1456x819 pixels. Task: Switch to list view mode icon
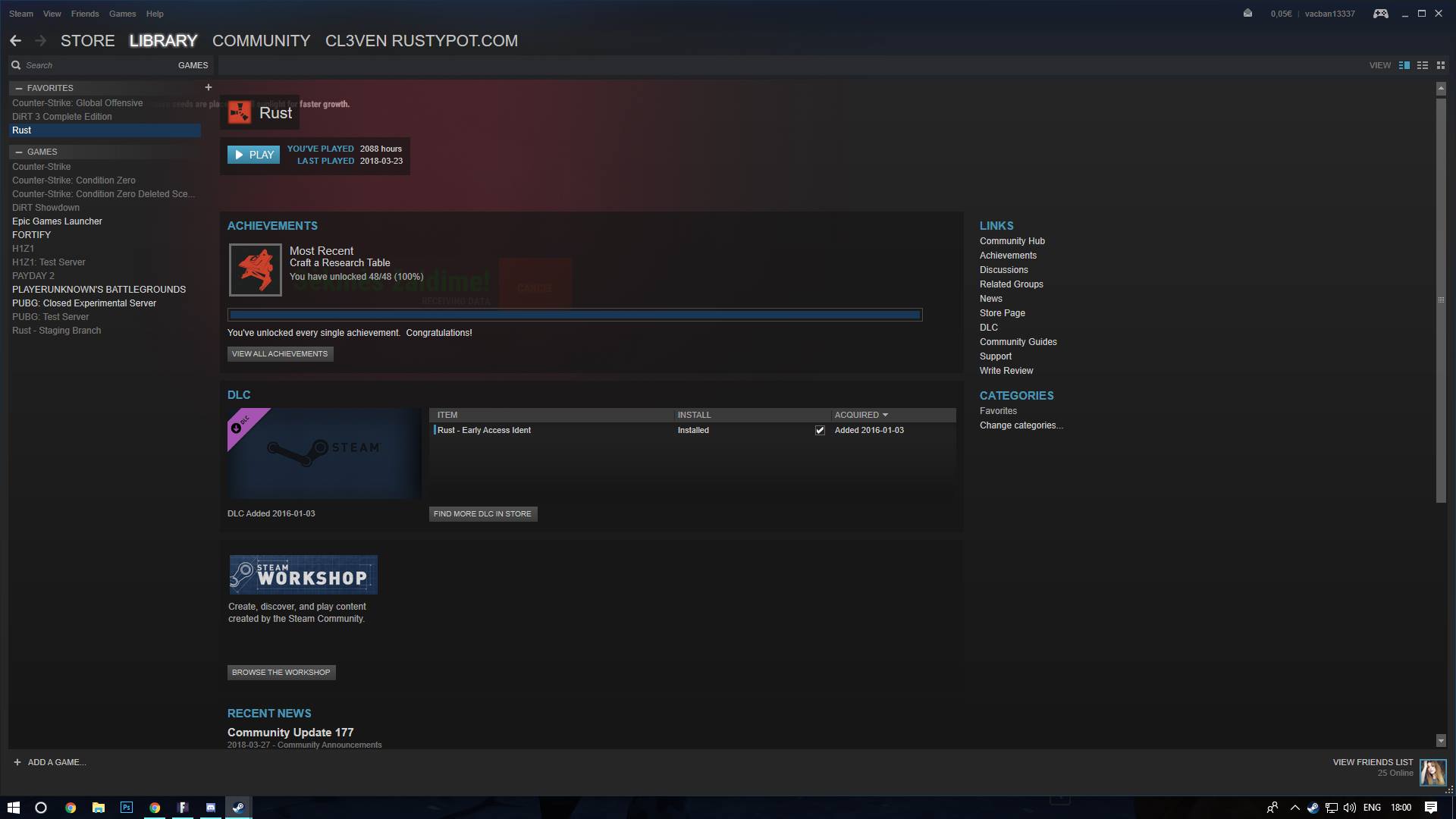pyautogui.click(x=1423, y=65)
